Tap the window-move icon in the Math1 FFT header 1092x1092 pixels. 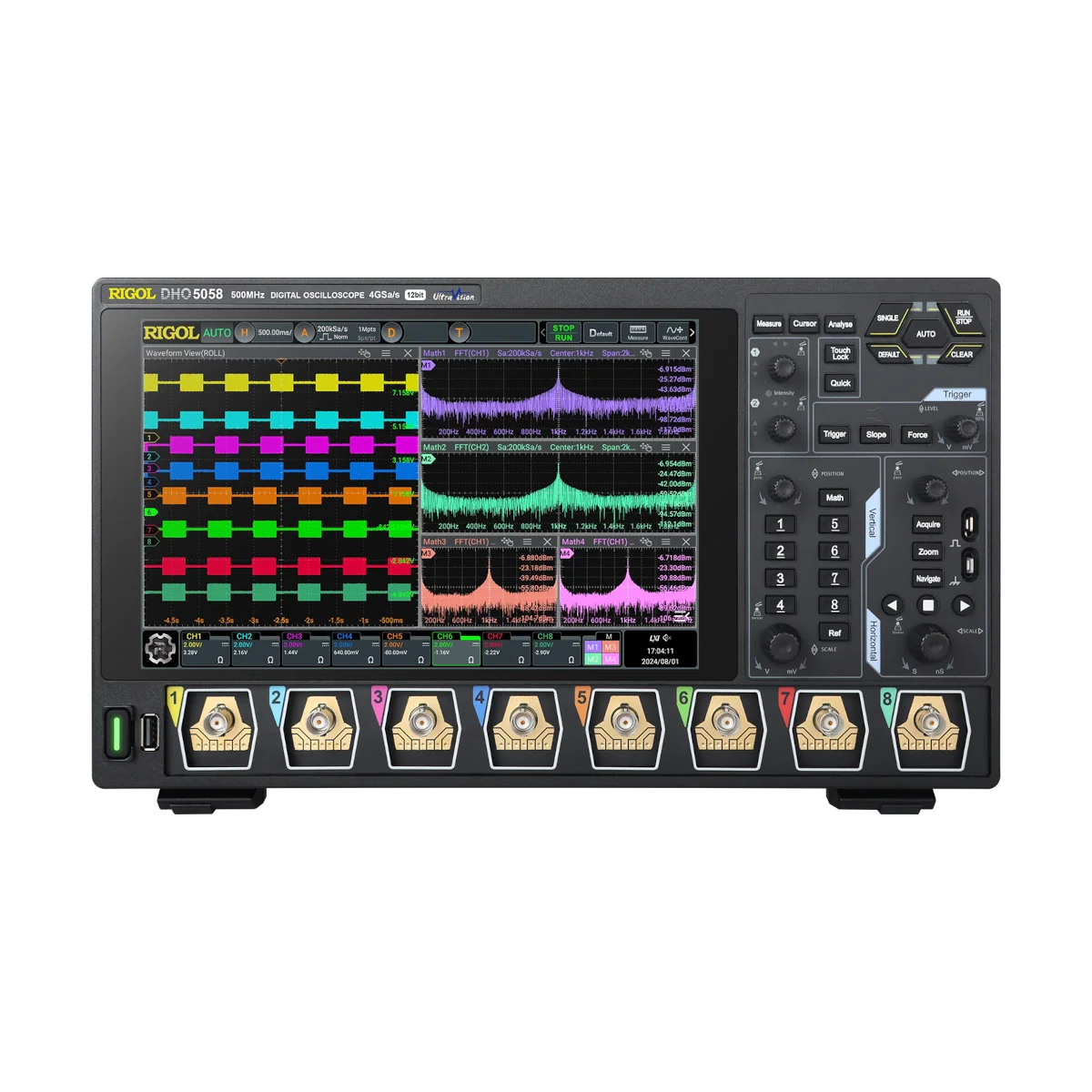tap(648, 351)
